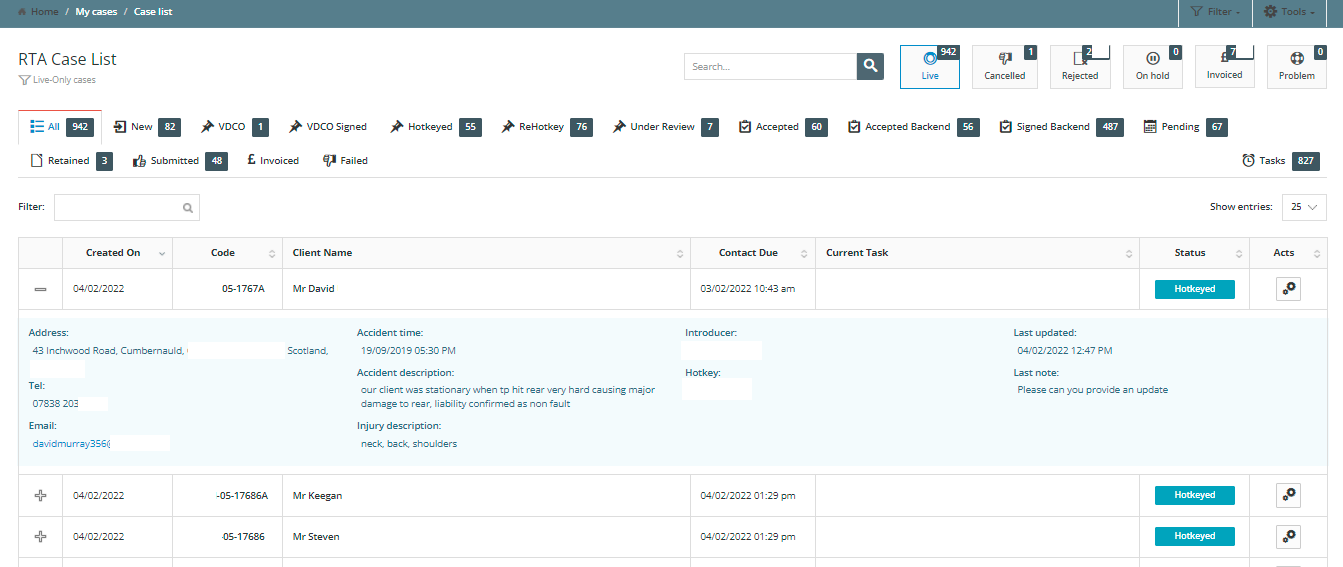
Task: Show Rejected cases status filter
Action: click(x=1079, y=67)
